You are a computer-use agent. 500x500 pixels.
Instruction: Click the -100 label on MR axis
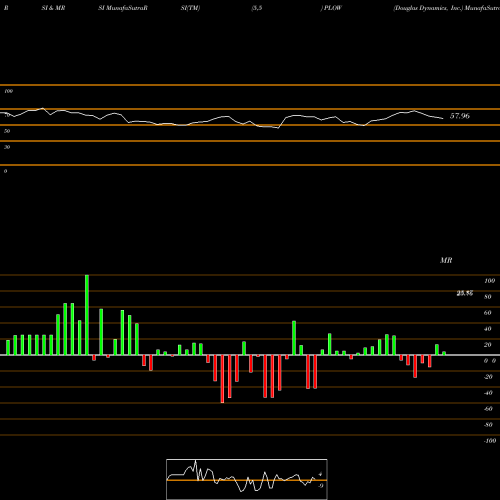click(x=490, y=441)
